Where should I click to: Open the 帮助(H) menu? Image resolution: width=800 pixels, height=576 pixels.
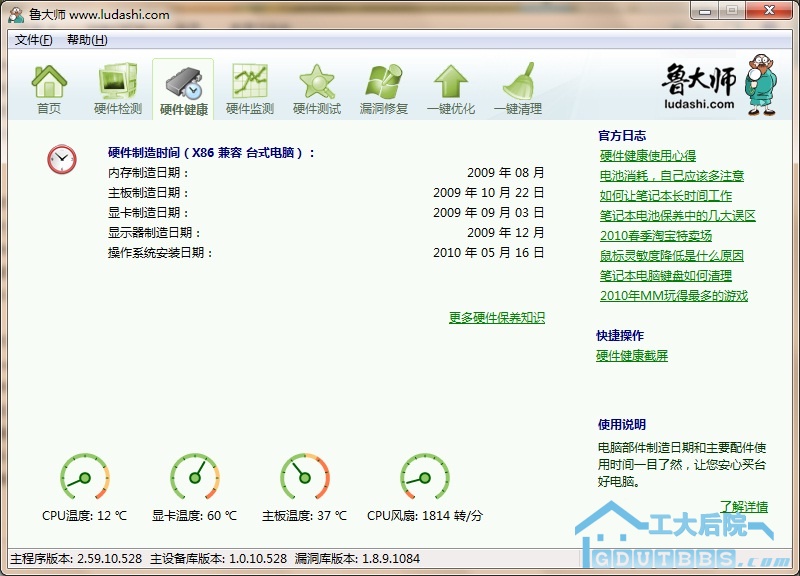[x=87, y=40]
